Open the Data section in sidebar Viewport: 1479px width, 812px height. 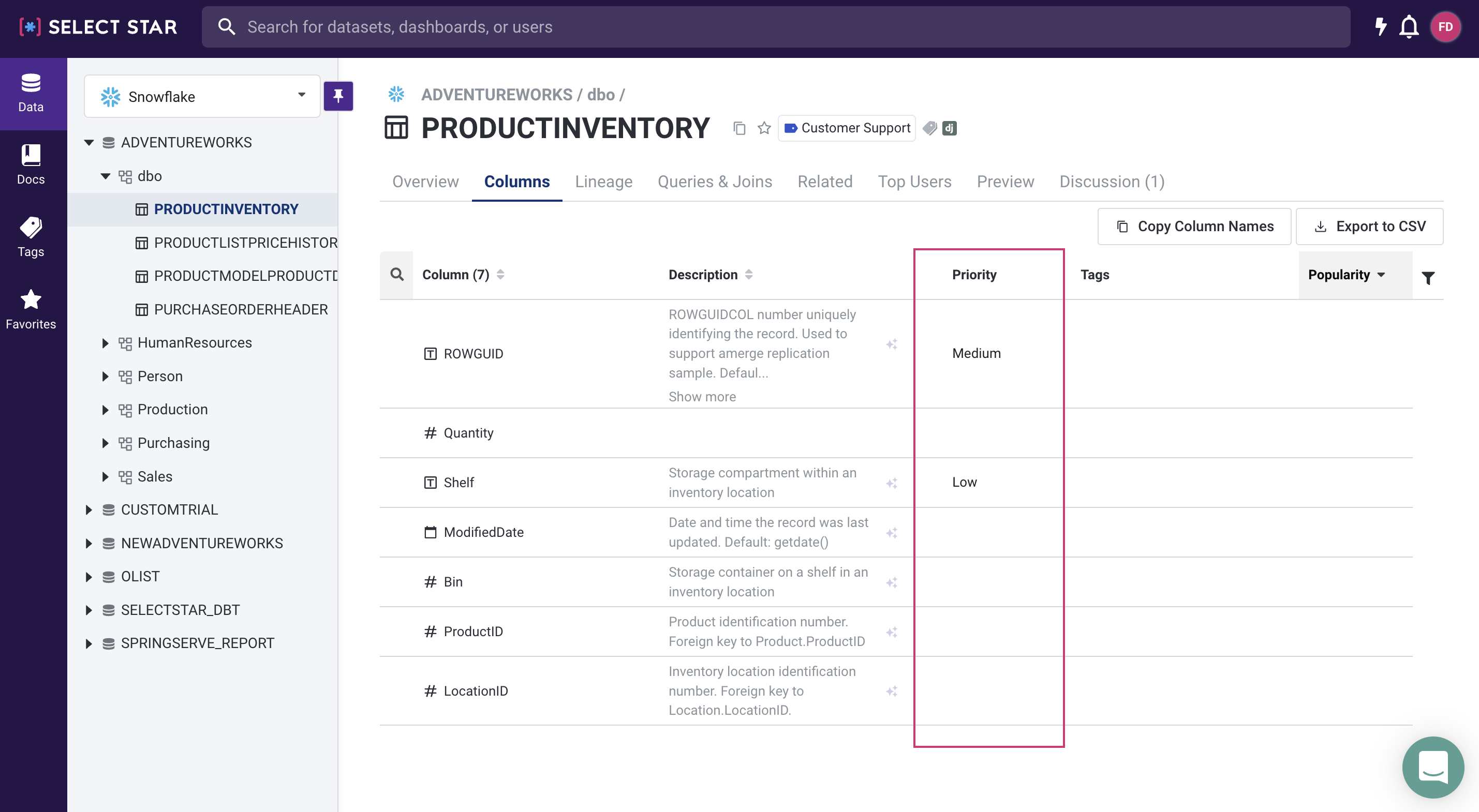(x=31, y=94)
